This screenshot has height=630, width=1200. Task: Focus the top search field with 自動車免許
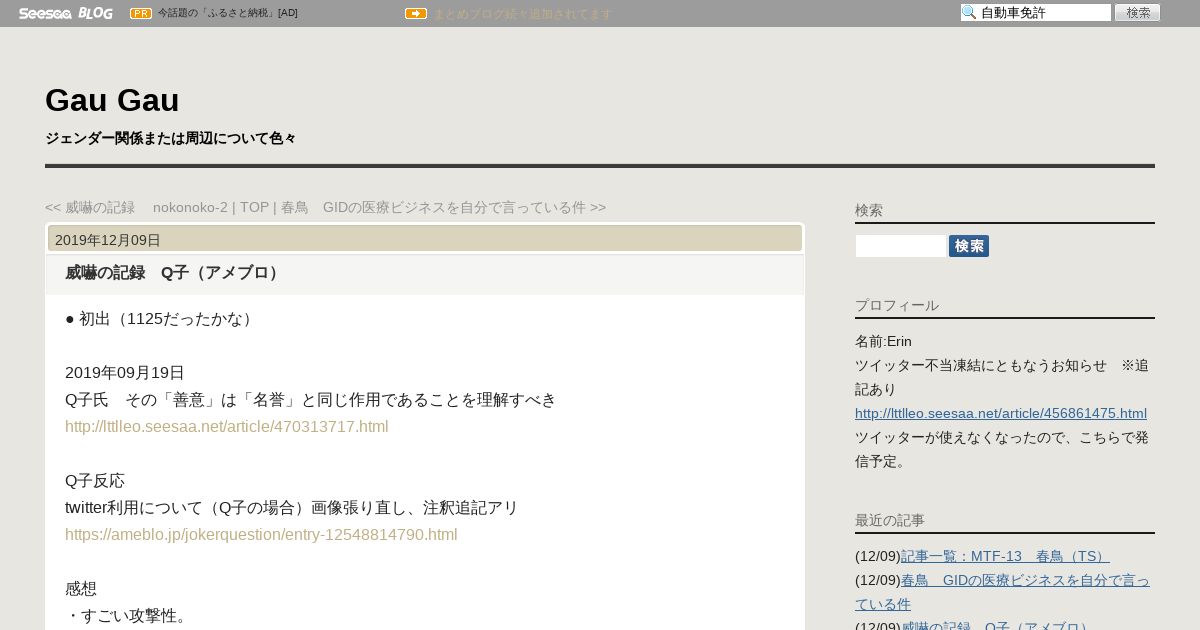[x=1036, y=13]
